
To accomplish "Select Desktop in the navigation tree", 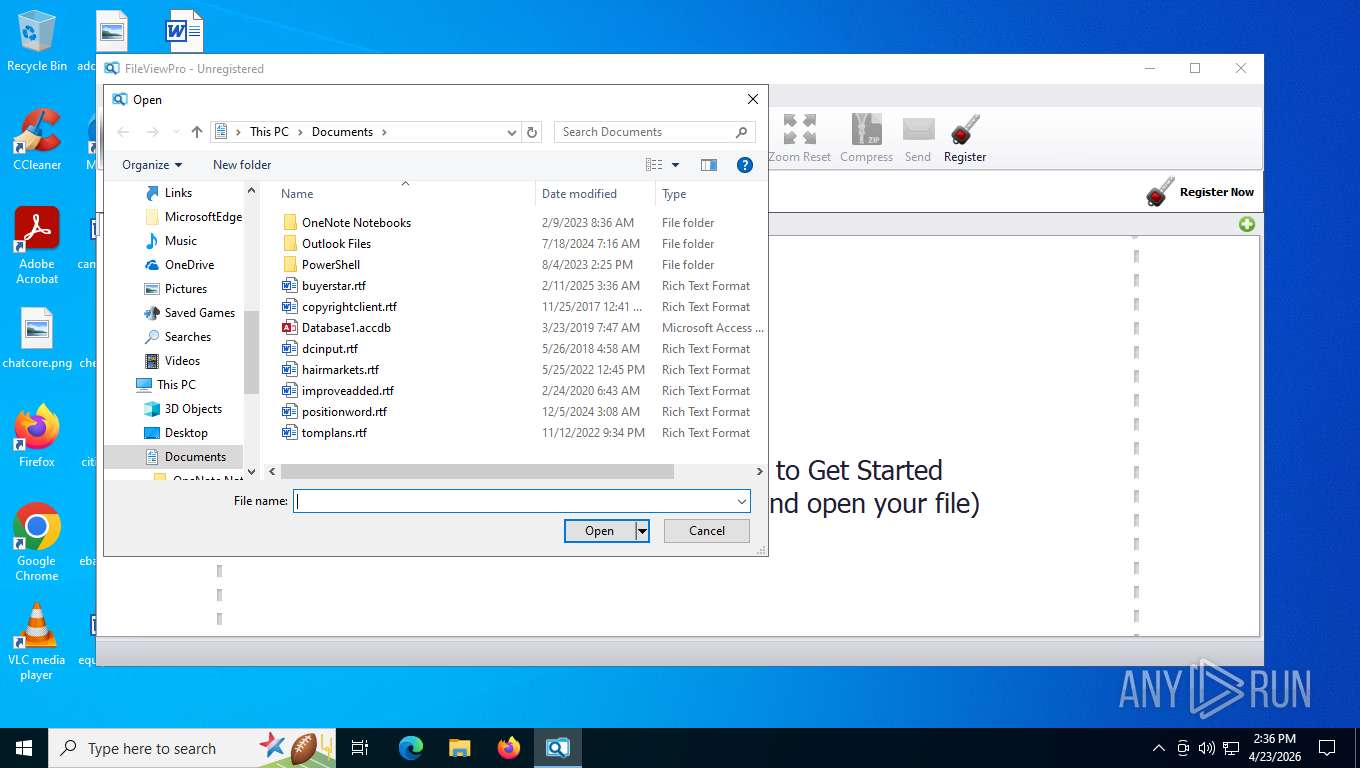I will (186, 433).
